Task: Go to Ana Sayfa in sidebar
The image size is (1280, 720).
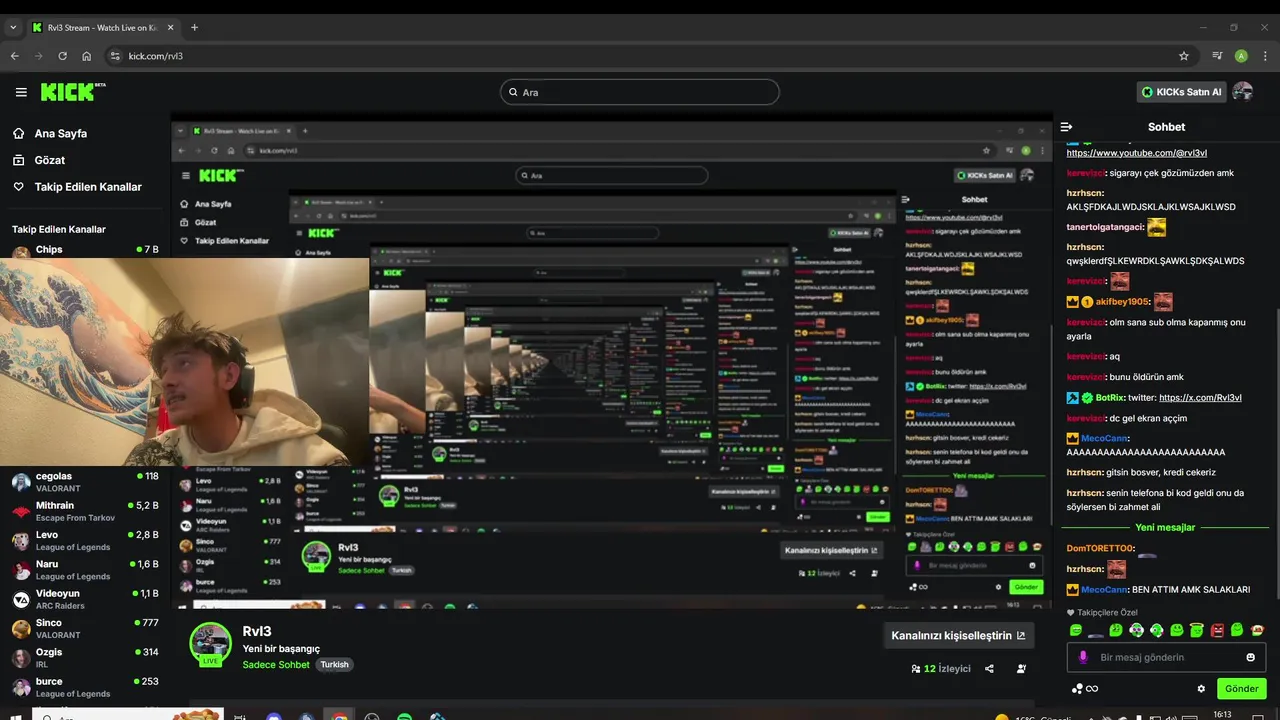Action: [x=60, y=133]
